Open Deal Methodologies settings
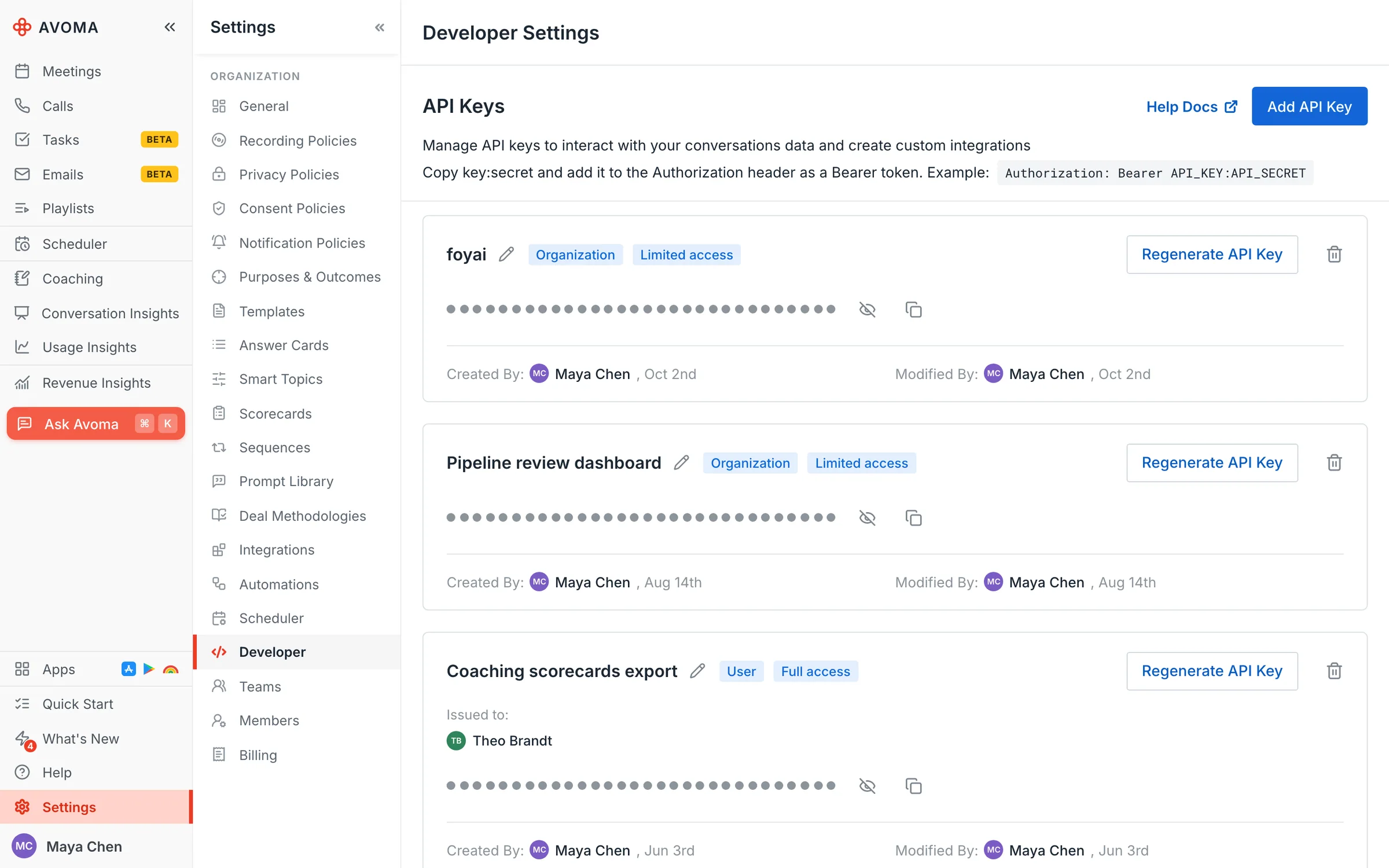The width and height of the screenshot is (1389, 868). (296, 516)
